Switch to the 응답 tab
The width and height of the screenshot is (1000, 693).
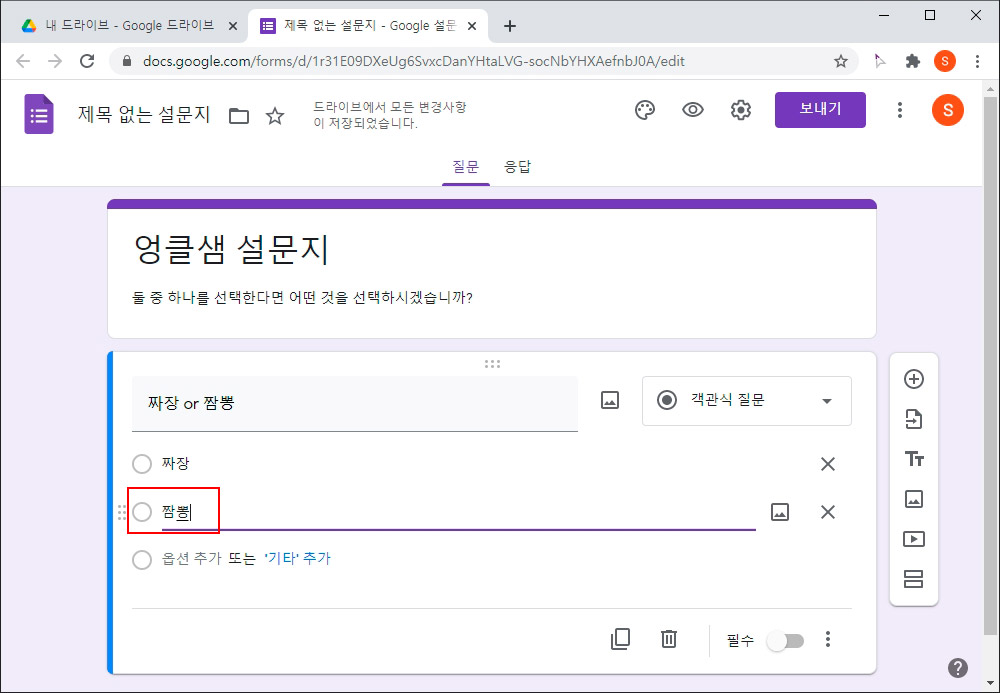coord(518,167)
